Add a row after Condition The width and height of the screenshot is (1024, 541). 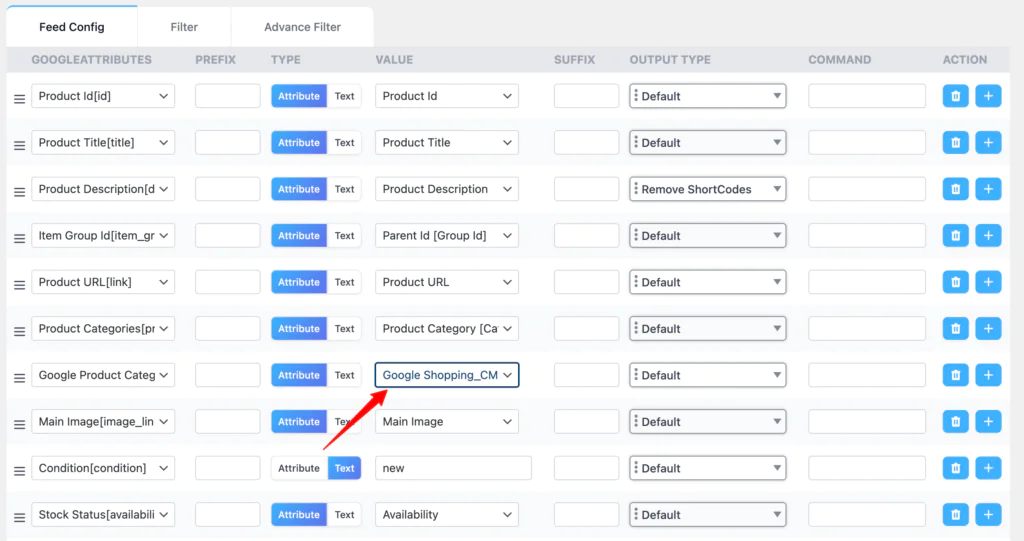988,468
